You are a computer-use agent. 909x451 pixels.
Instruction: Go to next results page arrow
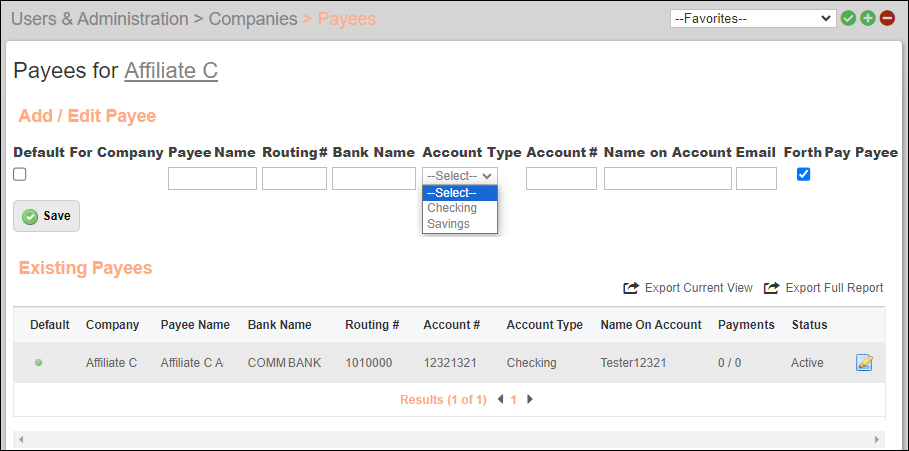[530, 399]
